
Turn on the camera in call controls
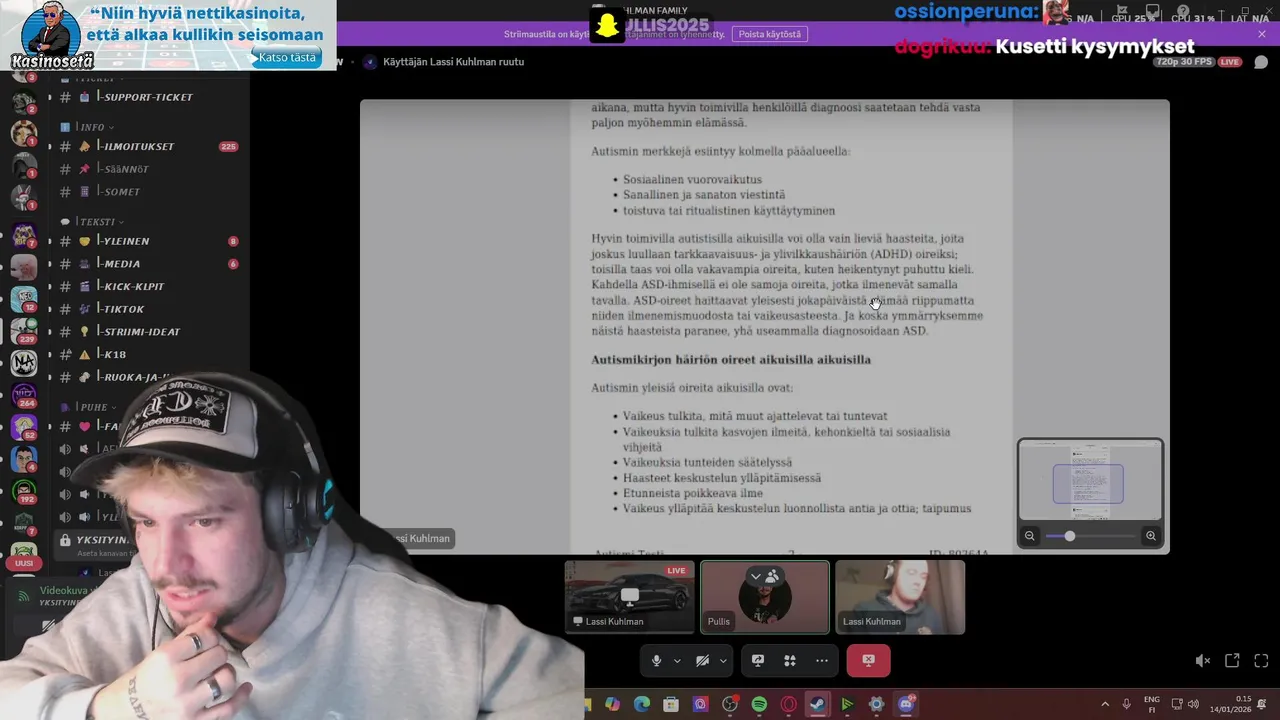click(x=702, y=660)
